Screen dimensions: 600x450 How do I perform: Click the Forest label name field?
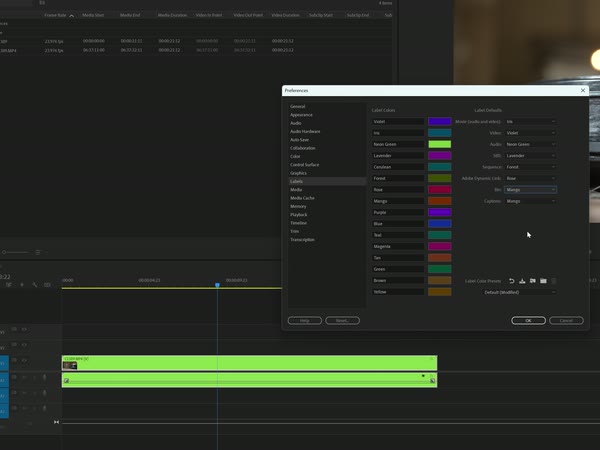[398, 178]
